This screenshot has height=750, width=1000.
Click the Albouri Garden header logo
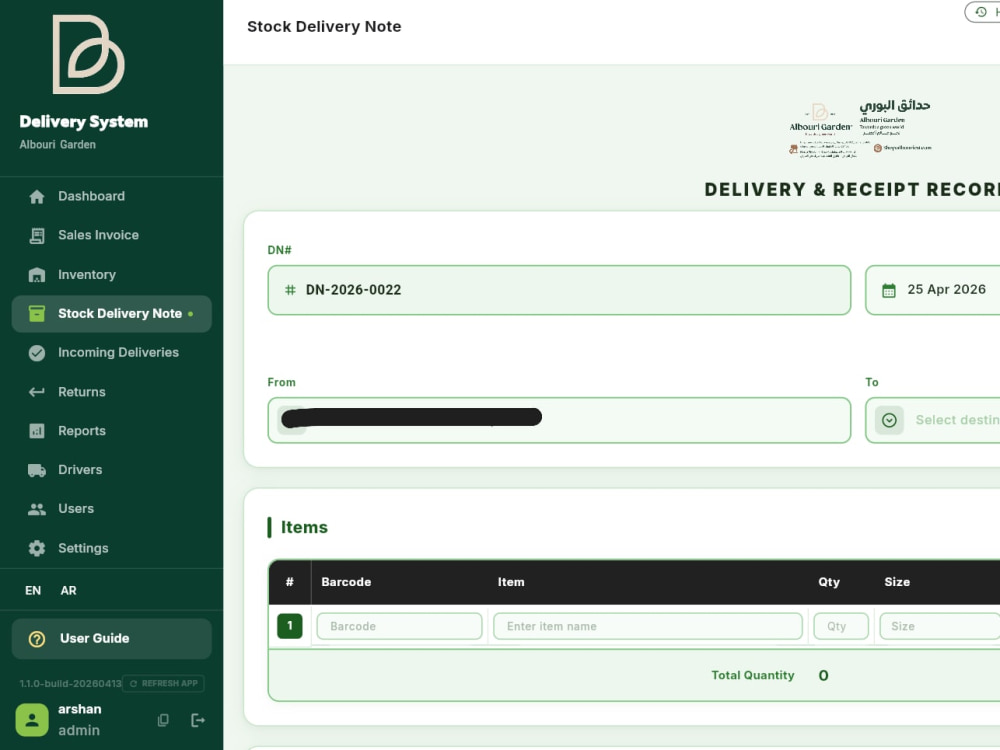[x=860, y=128]
